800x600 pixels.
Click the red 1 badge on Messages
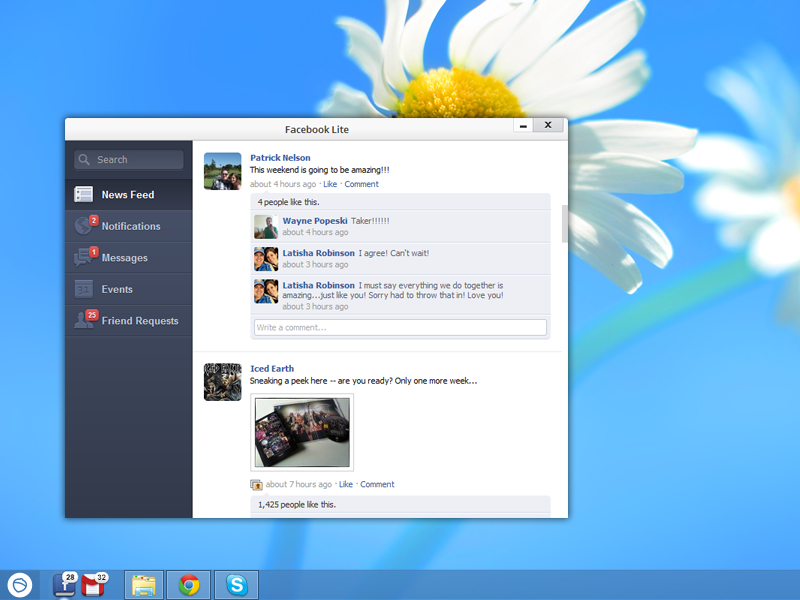tap(94, 252)
